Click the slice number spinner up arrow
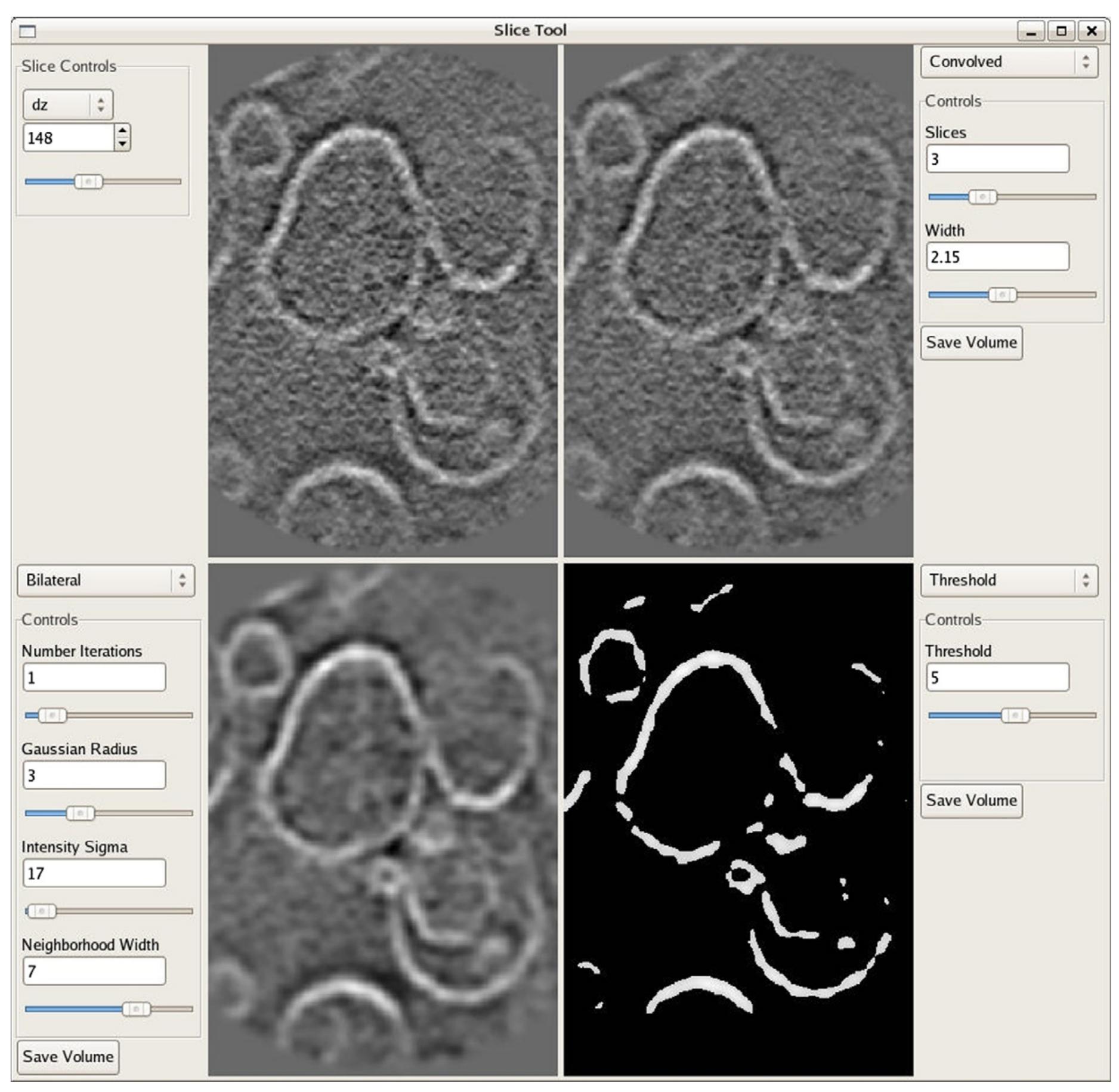 tap(122, 131)
